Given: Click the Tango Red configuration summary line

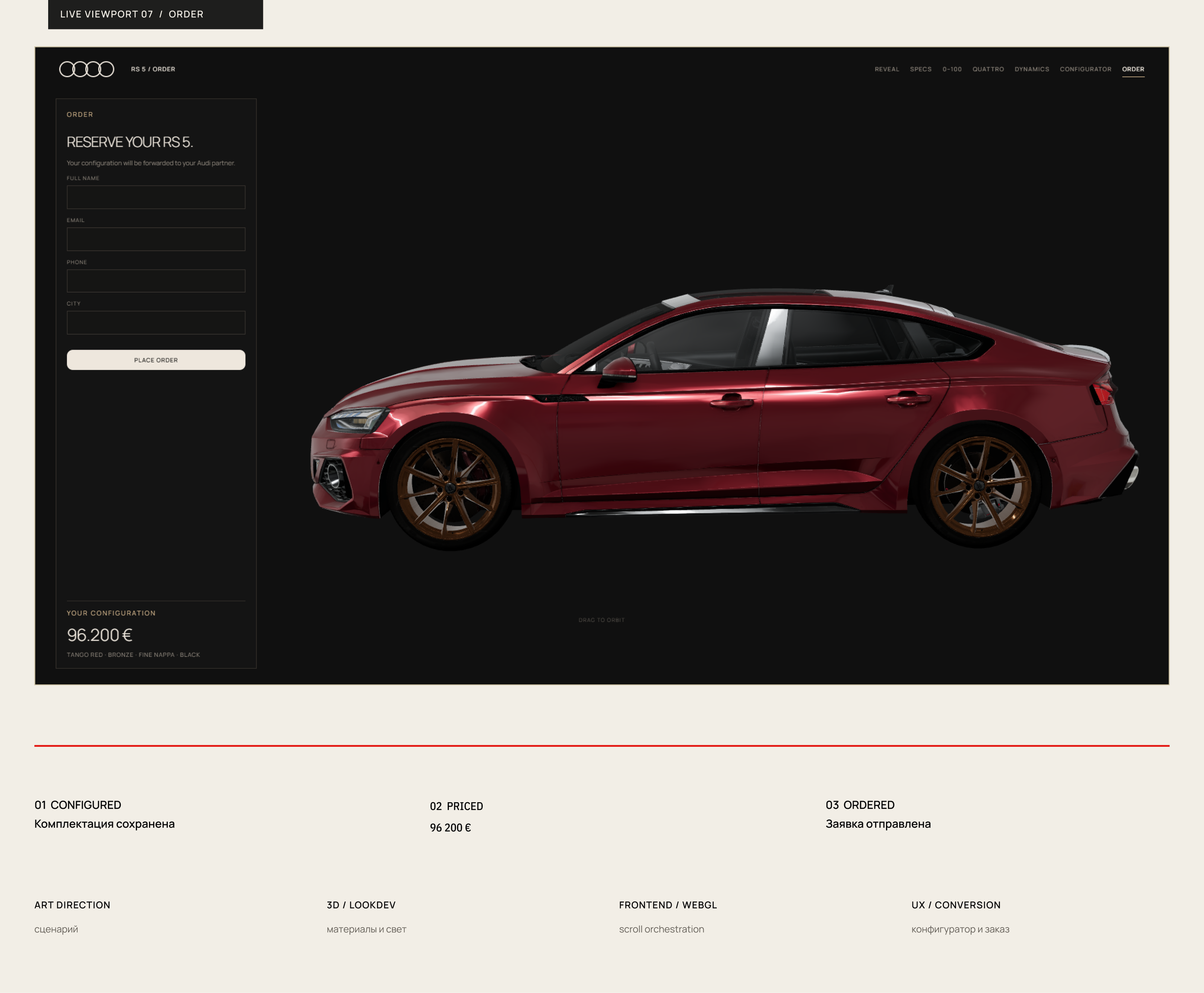Looking at the screenshot, I should coord(133,654).
